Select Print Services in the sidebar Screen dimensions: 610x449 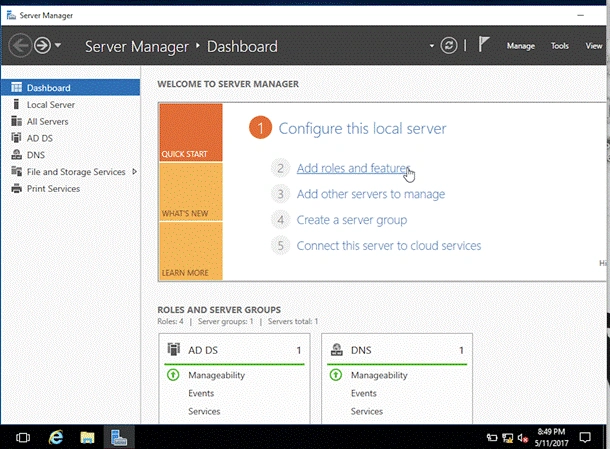[x=70, y=188]
